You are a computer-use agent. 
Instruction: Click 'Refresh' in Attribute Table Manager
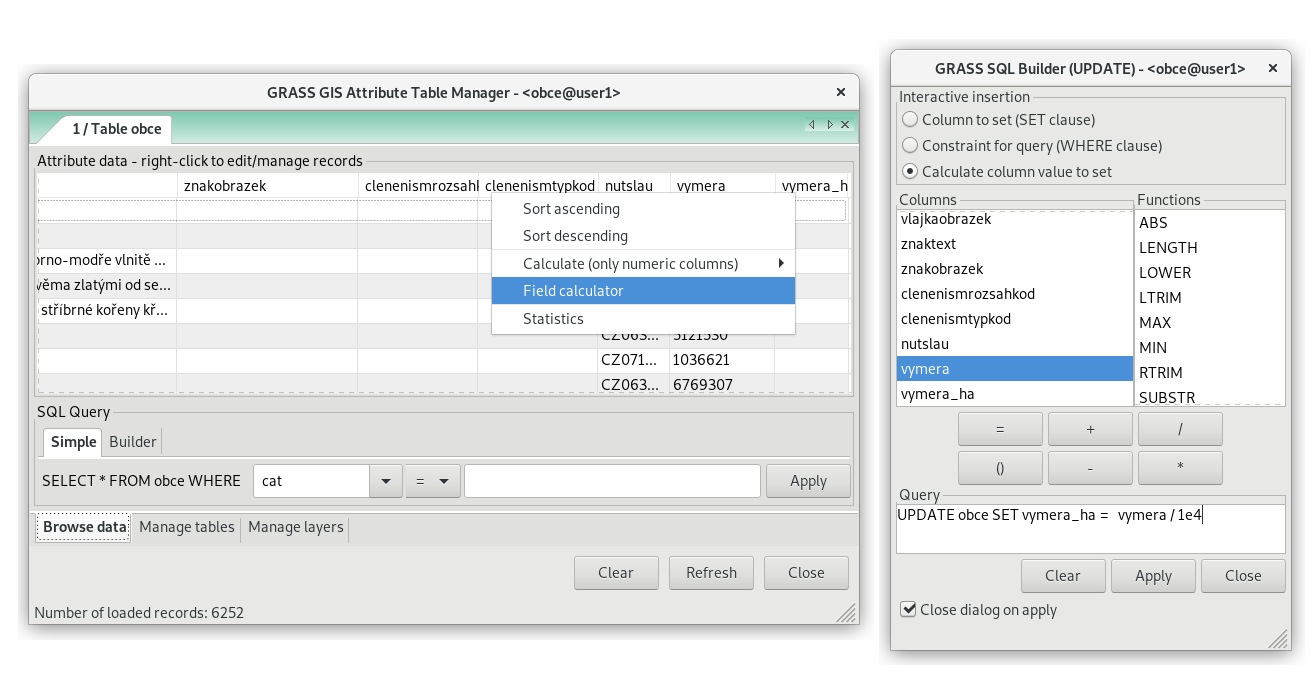[x=712, y=573]
